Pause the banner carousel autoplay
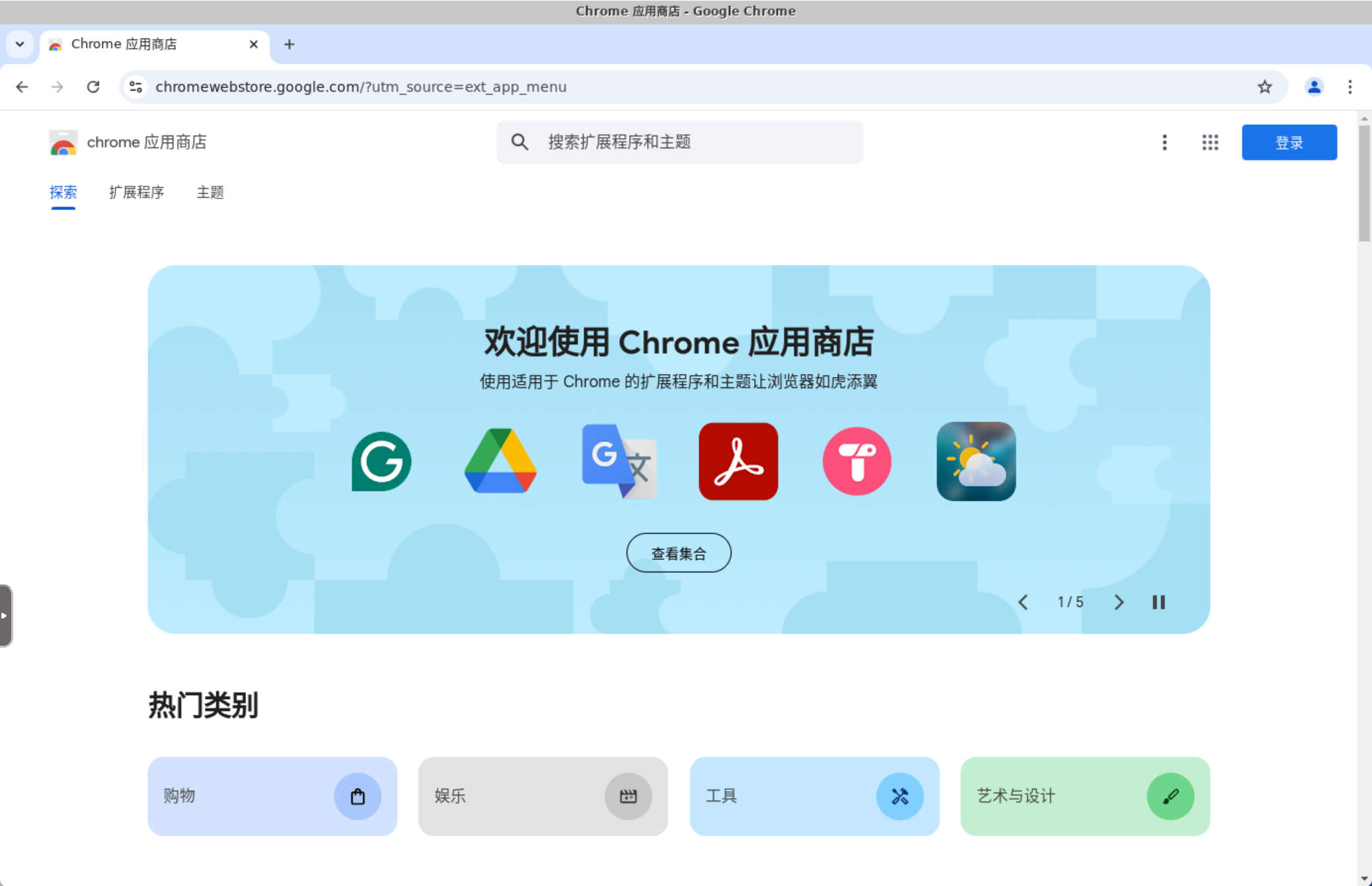 click(1159, 602)
